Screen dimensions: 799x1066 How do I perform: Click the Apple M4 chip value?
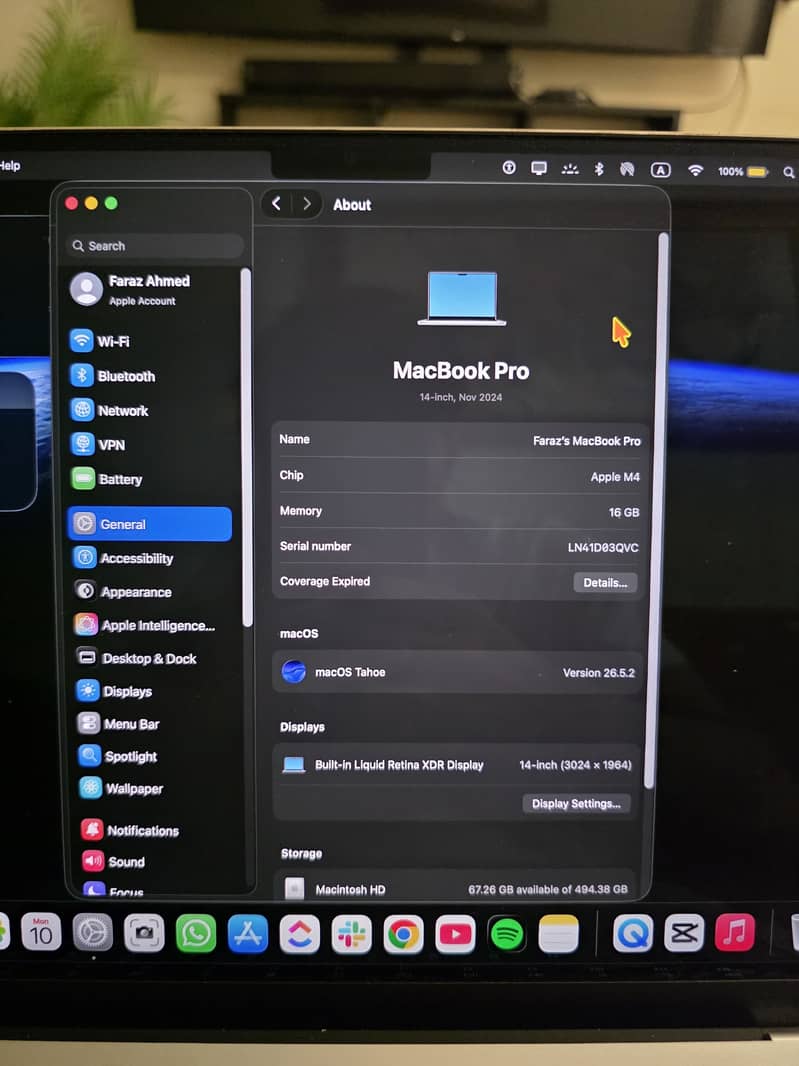(615, 477)
